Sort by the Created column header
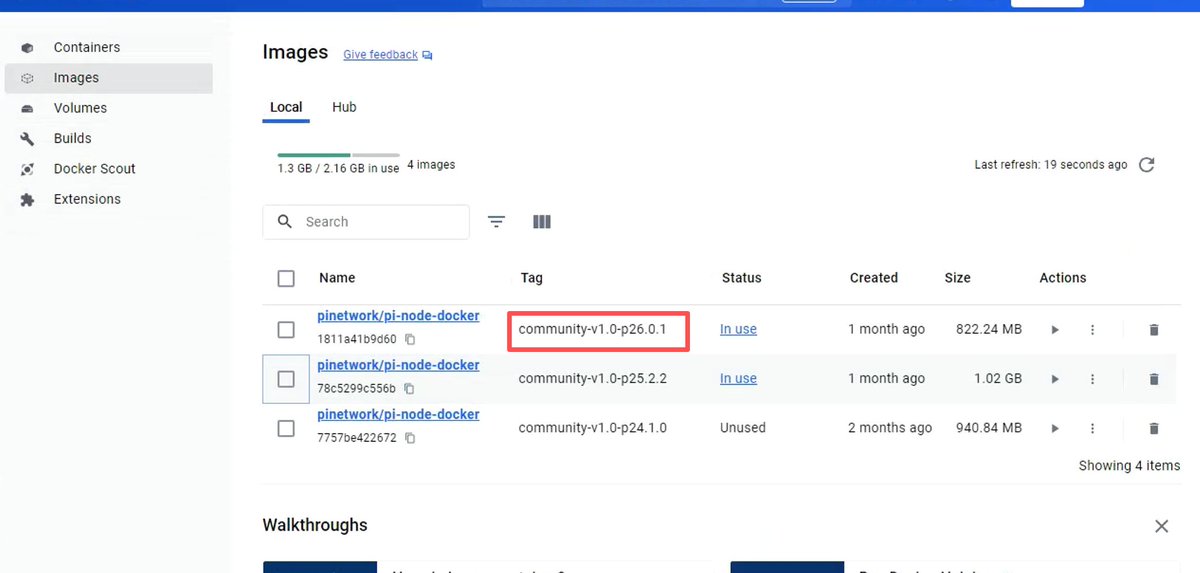This screenshot has height=573, width=1200. point(874,278)
